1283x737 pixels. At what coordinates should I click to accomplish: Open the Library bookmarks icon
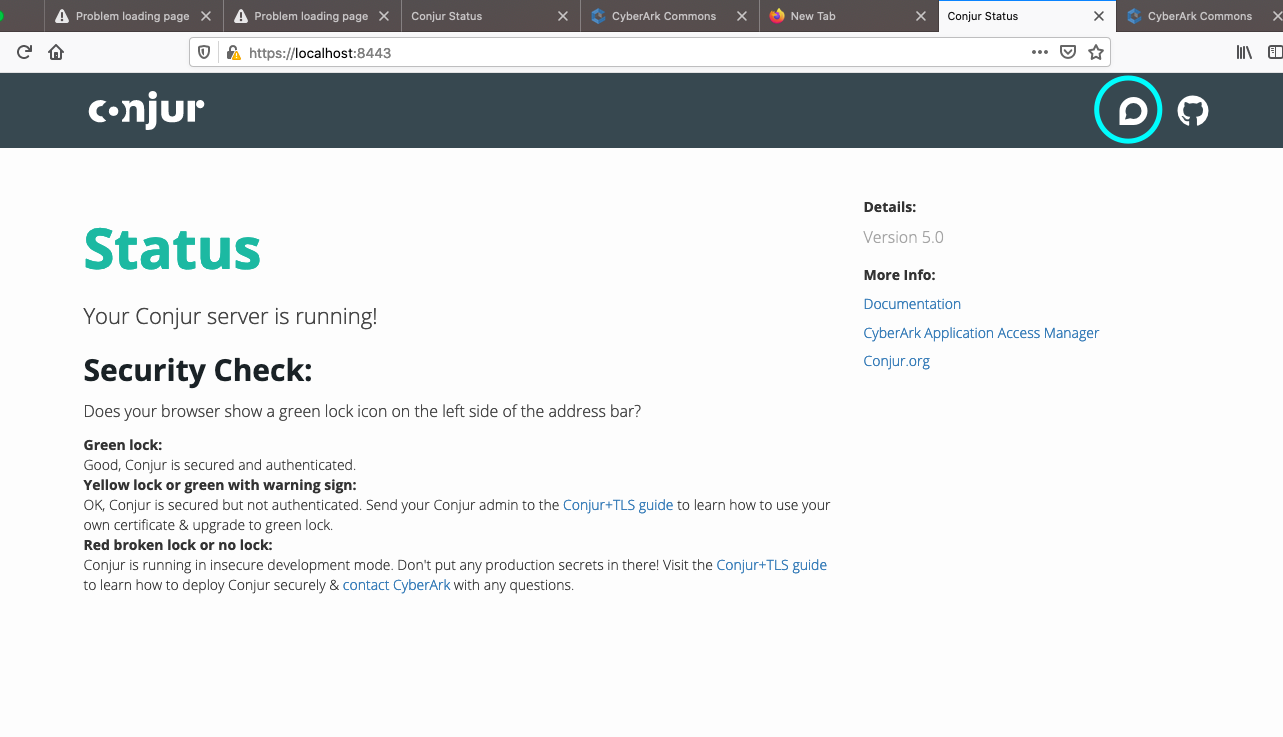(1244, 52)
